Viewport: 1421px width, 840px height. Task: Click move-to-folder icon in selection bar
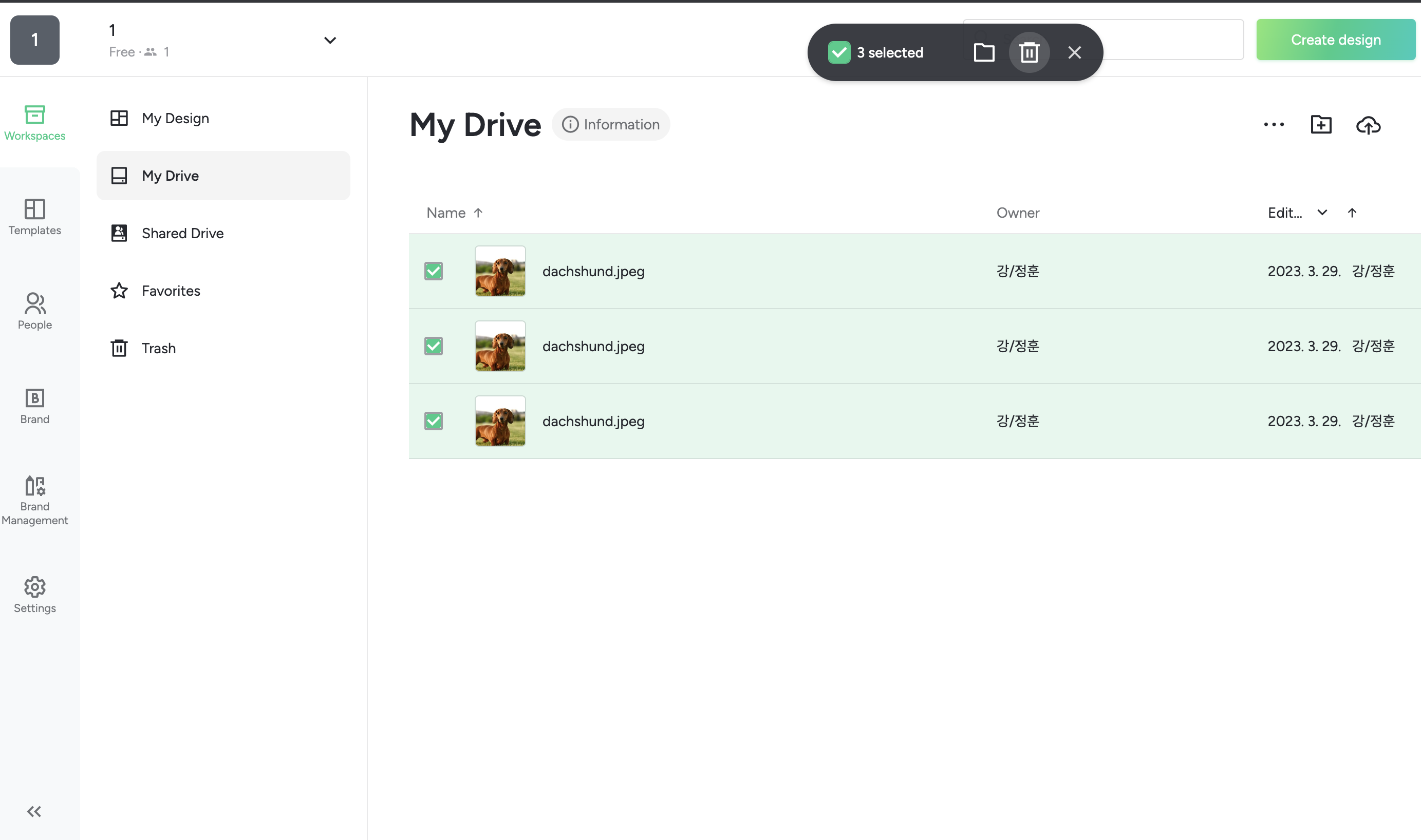point(984,53)
